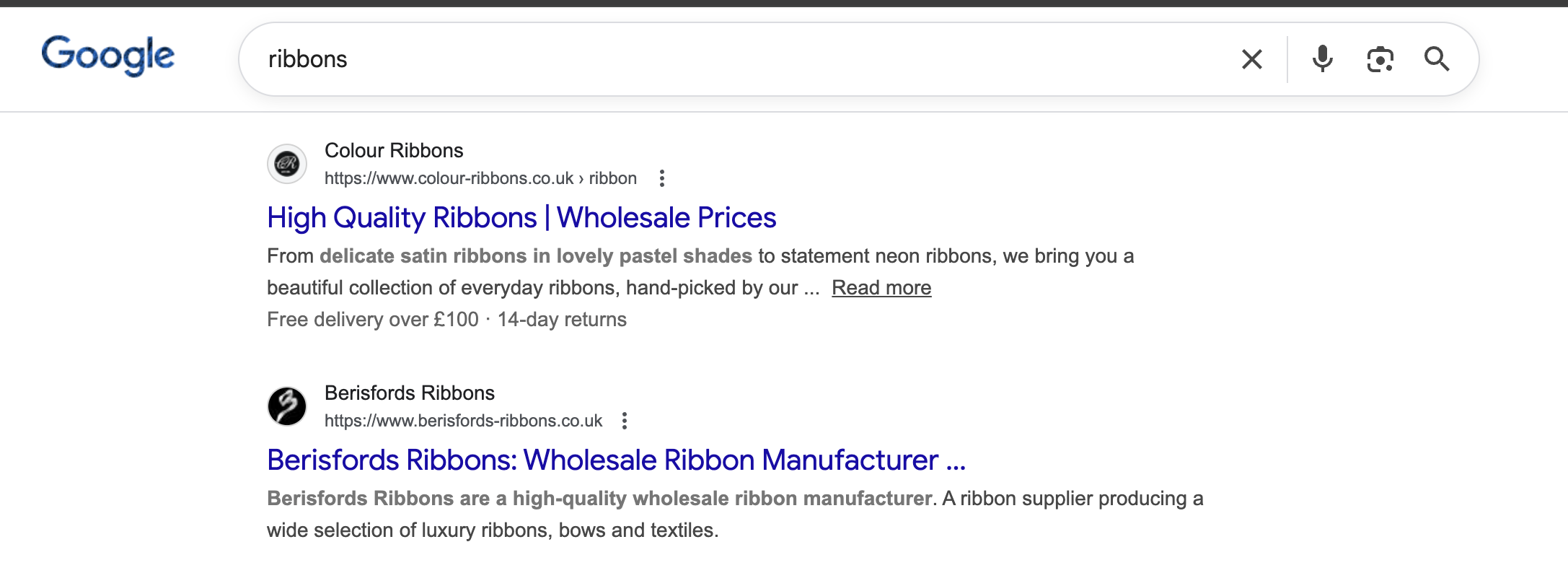Click the magnifying glass search button
1568x586 pixels.
pos(1436,59)
